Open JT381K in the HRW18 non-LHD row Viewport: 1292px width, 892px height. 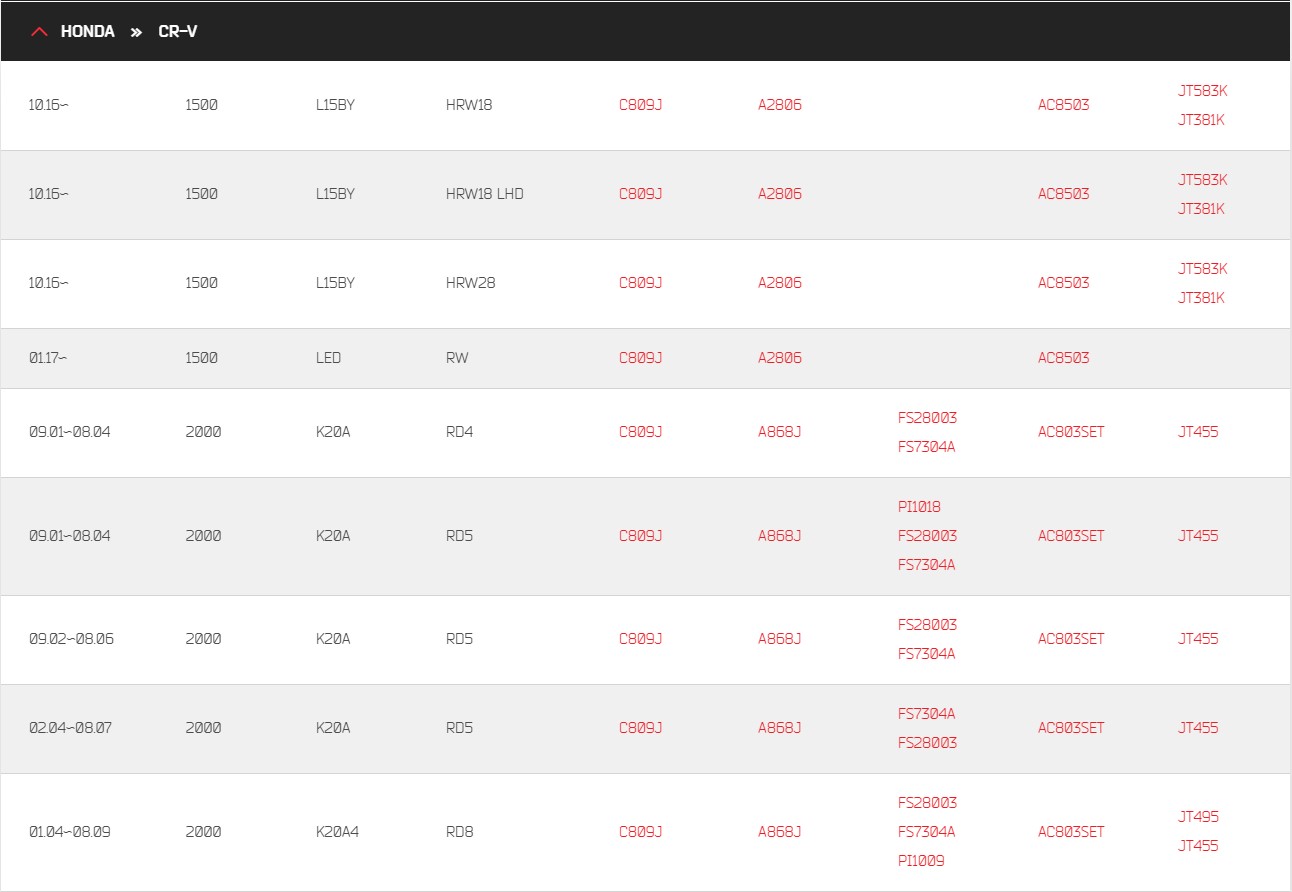pos(1201,120)
